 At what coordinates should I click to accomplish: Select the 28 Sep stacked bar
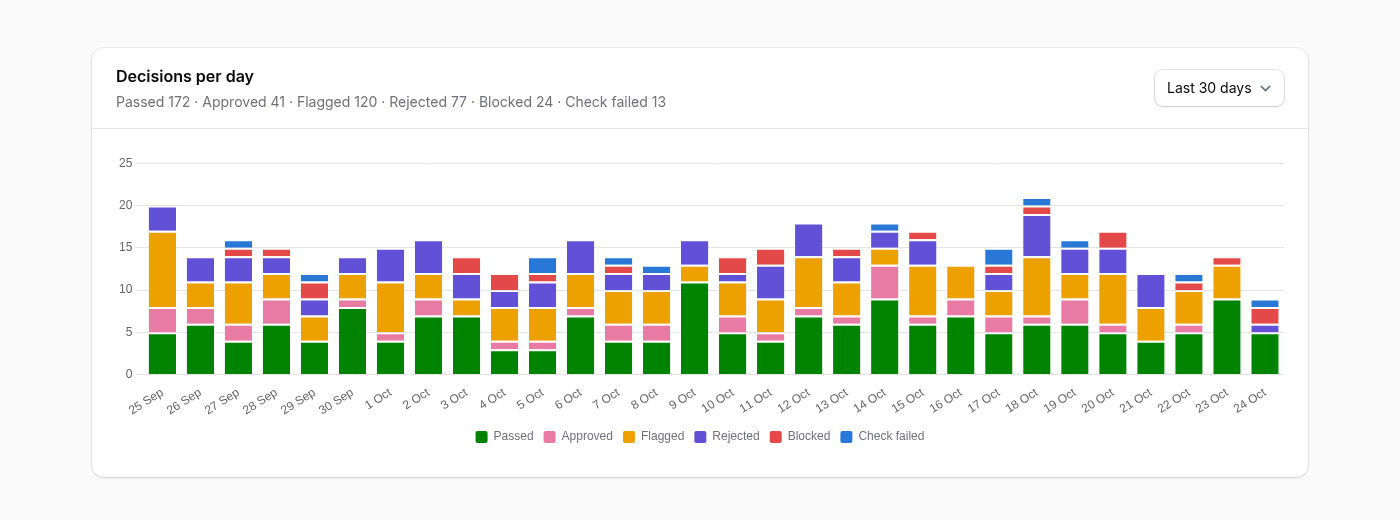(277, 312)
